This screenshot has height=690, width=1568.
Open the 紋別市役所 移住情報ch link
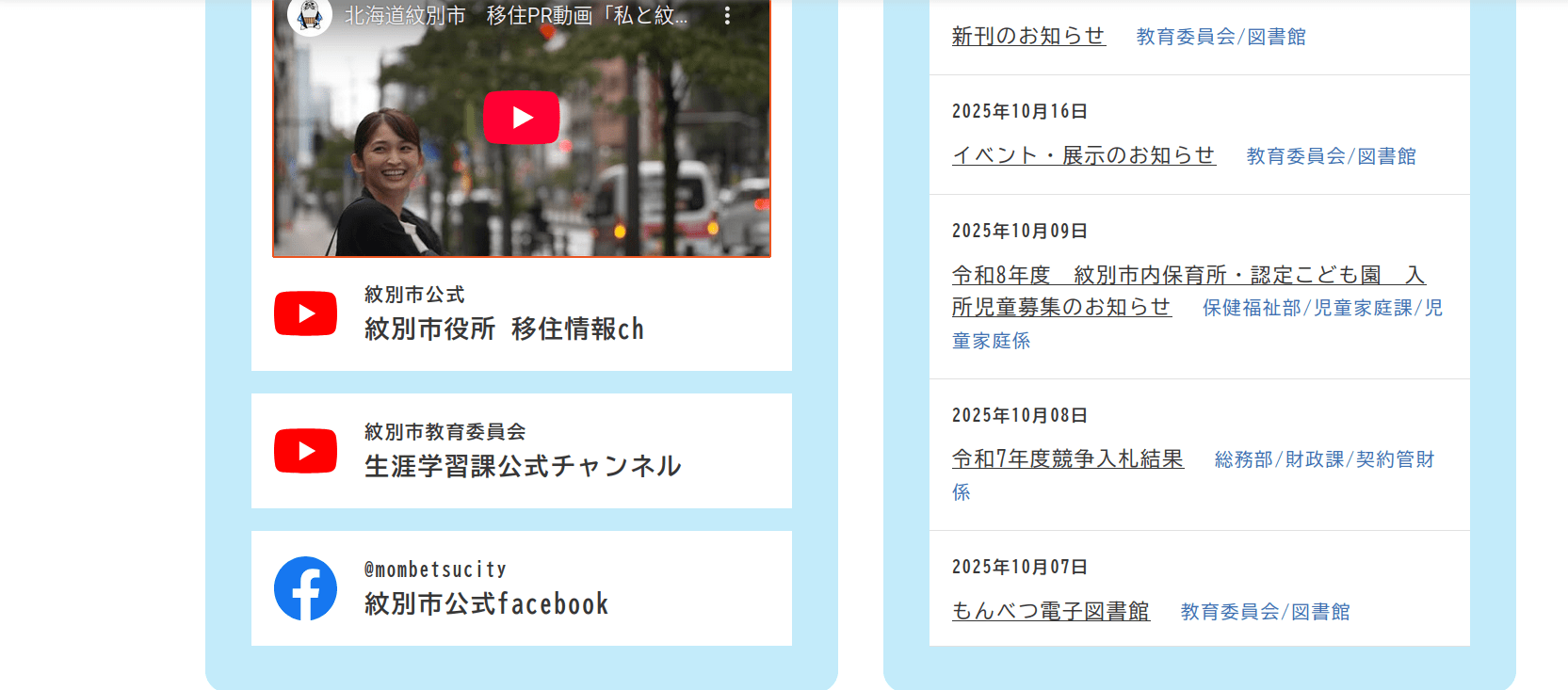coord(504,329)
